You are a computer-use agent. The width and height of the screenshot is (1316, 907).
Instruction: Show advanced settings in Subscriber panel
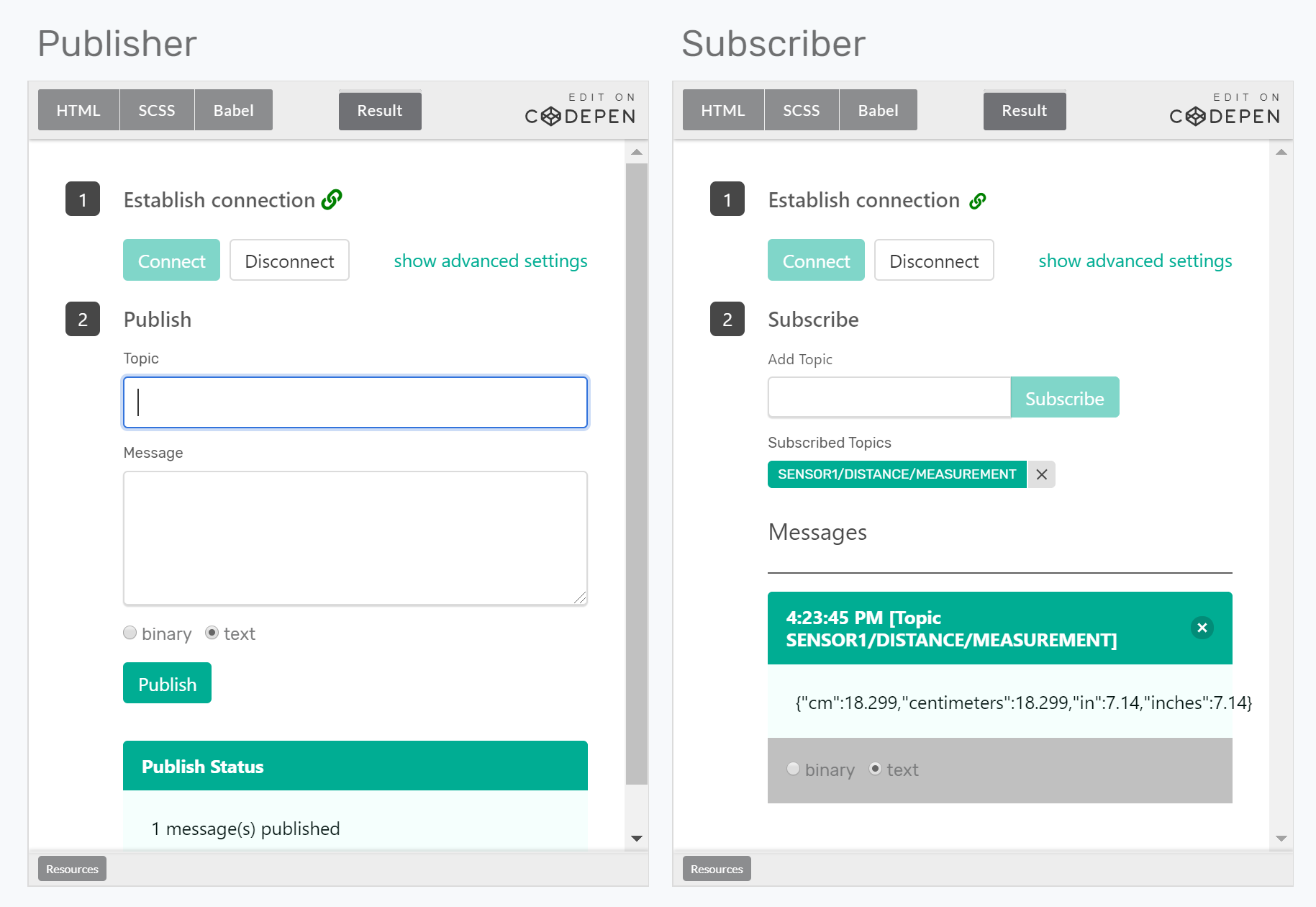click(x=1135, y=261)
